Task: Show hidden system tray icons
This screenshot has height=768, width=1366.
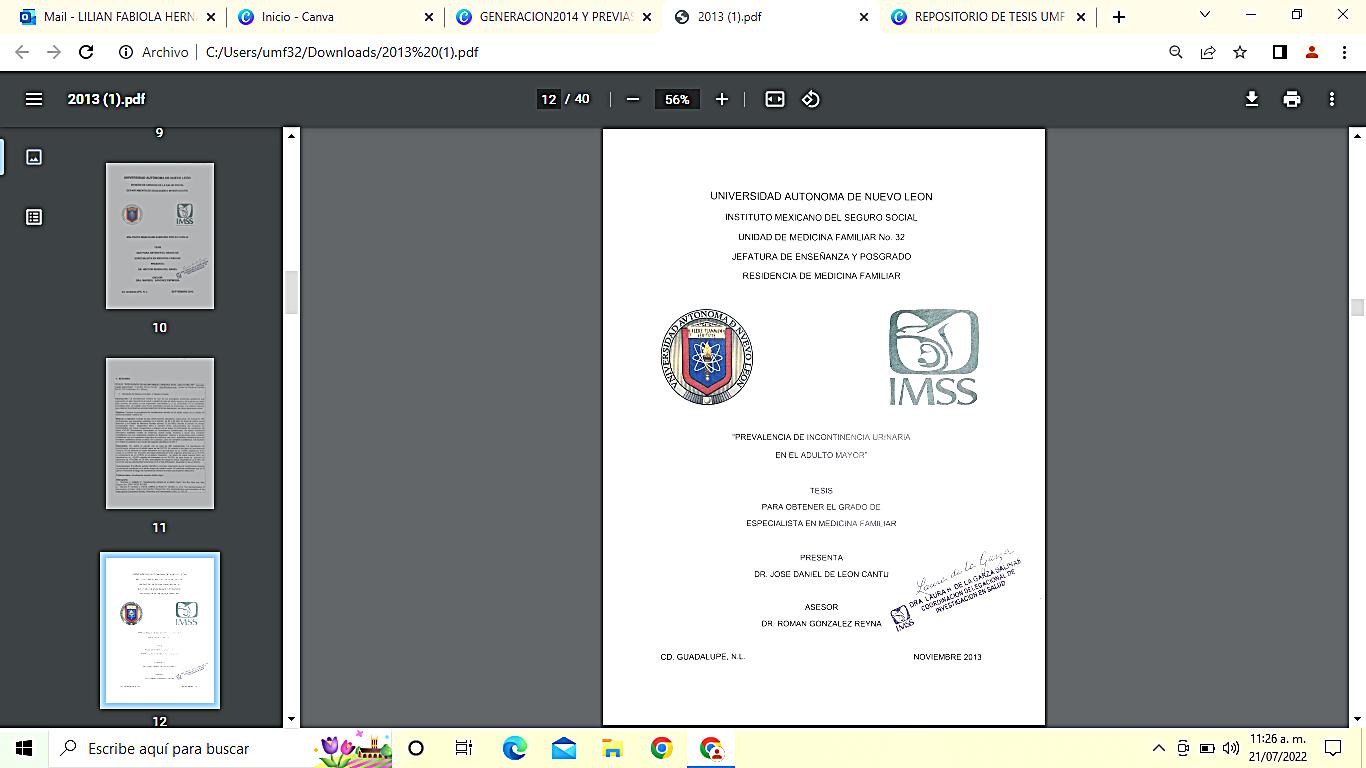Action: click(1159, 748)
